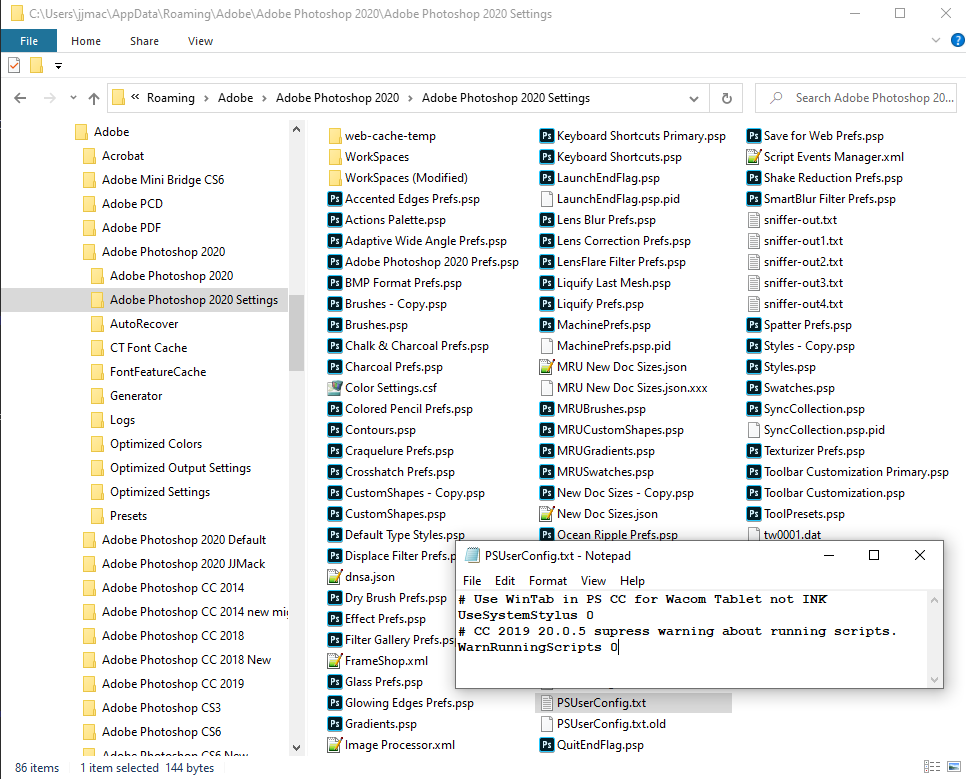Viewport: 966px width, 779px height.
Task: Click chevron after Adobe Photoshop 2020 breadcrumb
Action: click(410, 98)
